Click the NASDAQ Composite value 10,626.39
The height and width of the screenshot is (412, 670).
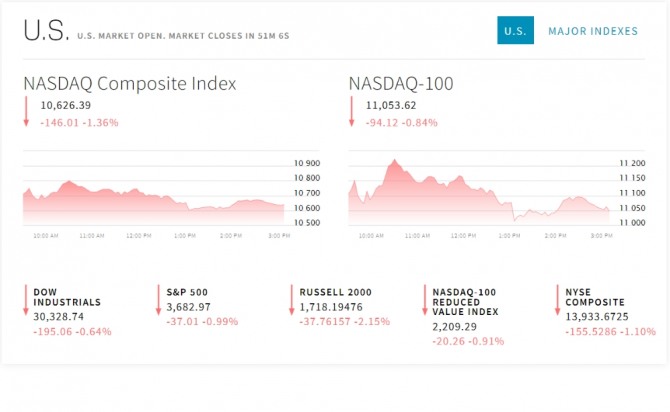66,105
